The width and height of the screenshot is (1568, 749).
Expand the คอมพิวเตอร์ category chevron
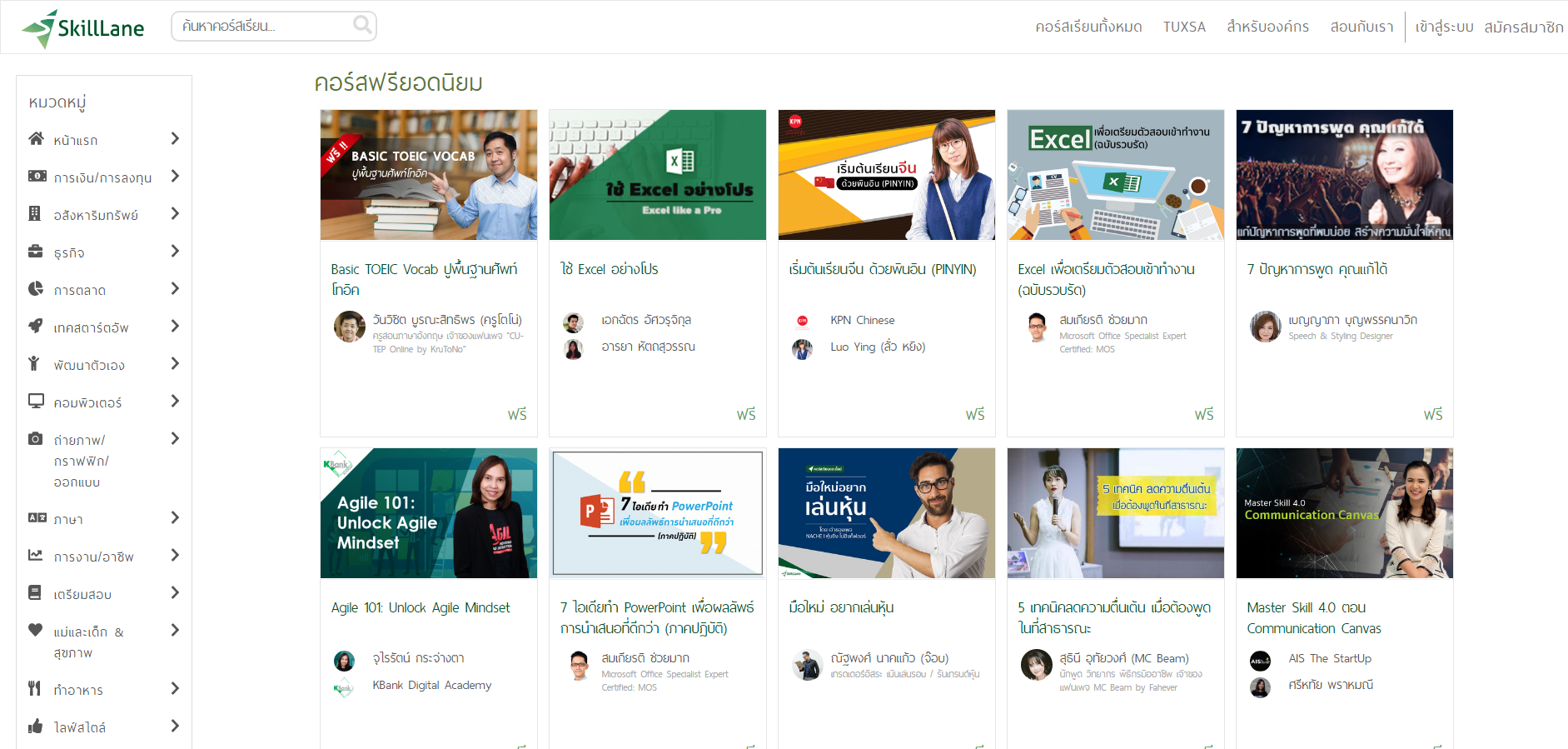tap(175, 401)
